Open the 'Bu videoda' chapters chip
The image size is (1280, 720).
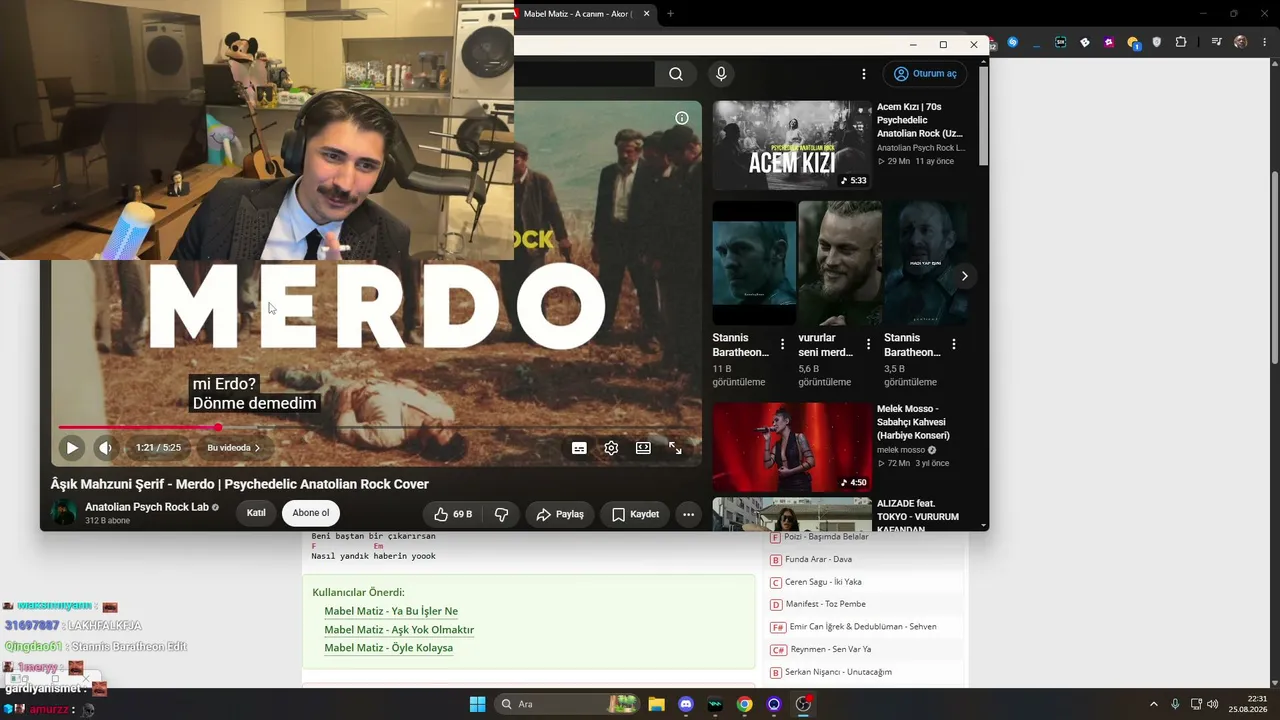pos(234,448)
